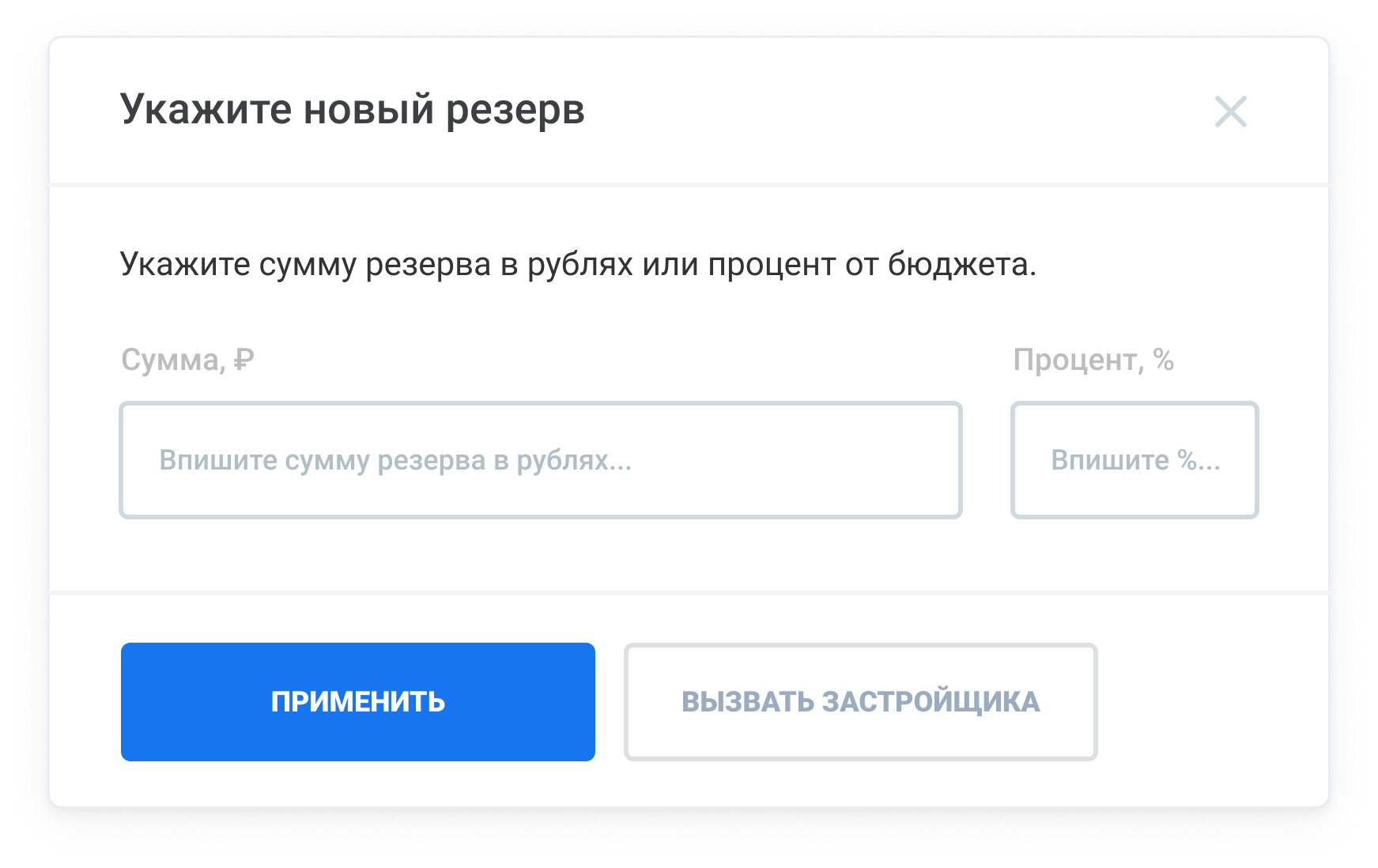Click the Впишите сумму резерва placeholder
This screenshot has height=868, width=1378.
pos(395,460)
